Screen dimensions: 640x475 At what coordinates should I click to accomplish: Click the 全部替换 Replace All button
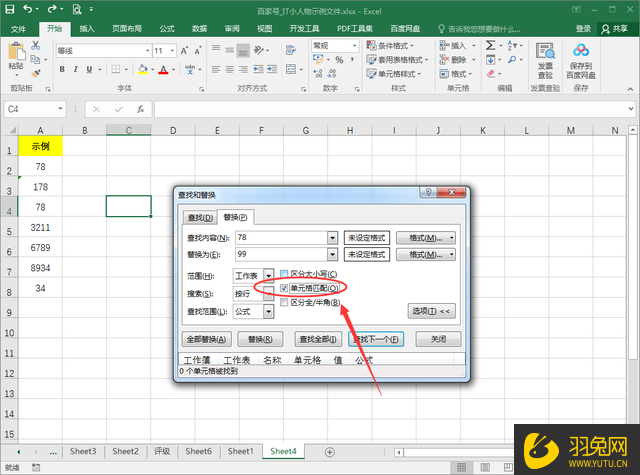tap(206, 339)
